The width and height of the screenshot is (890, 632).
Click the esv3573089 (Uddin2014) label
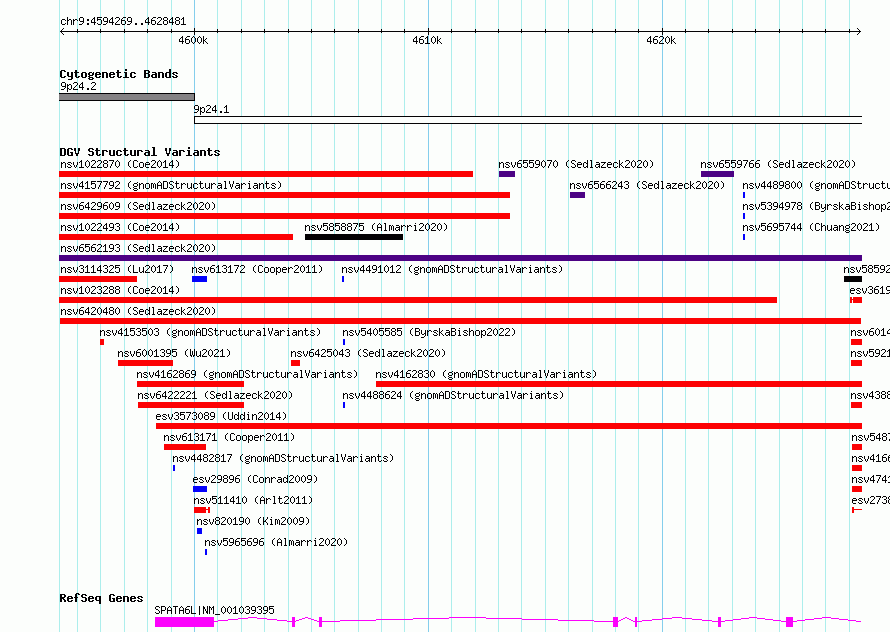(x=221, y=416)
